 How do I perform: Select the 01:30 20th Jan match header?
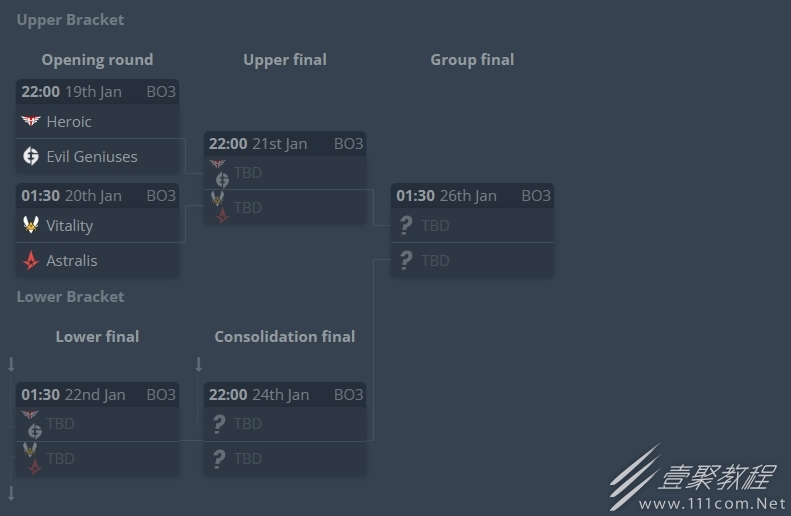click(x=97, y=196)
